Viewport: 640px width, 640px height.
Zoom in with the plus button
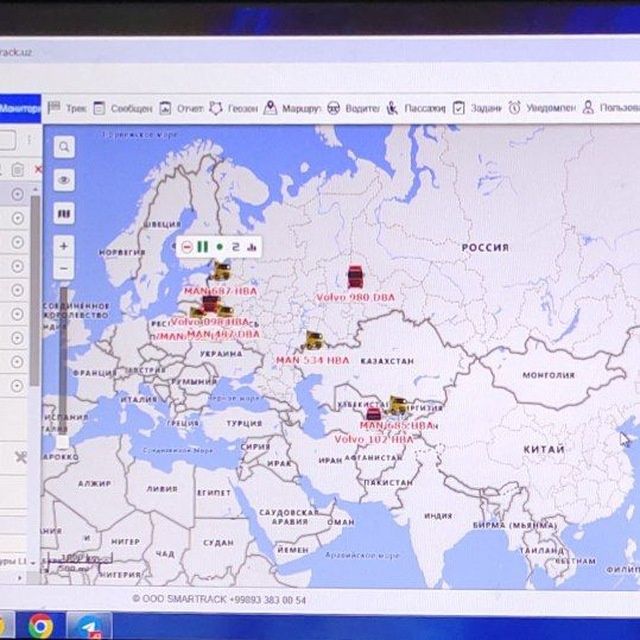[x=64, y=246]
